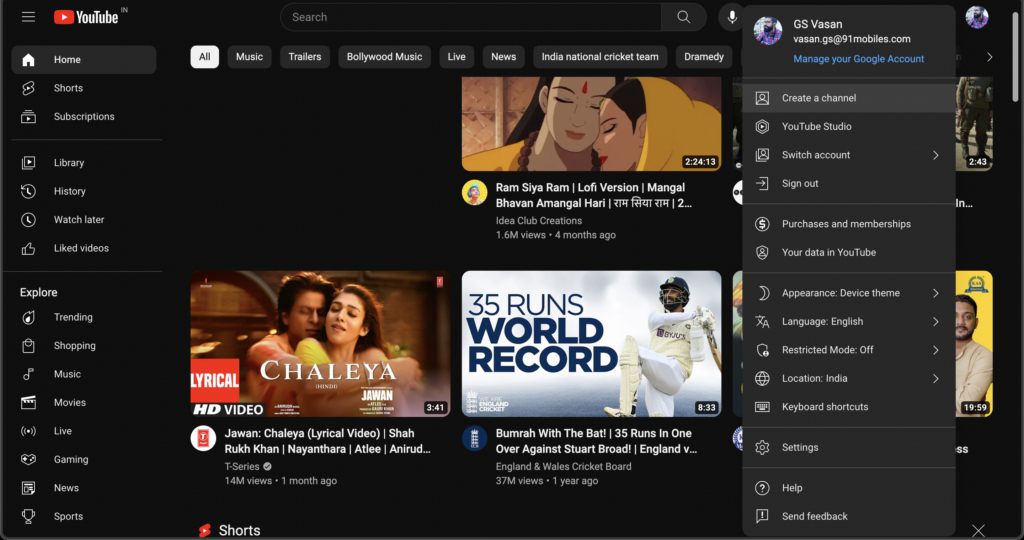Image resolution: width=1024 pixels, height=540 pixels.
Task: Click the T-Series channel avatar
Action: pyautogui.click(x=203, y=438)
